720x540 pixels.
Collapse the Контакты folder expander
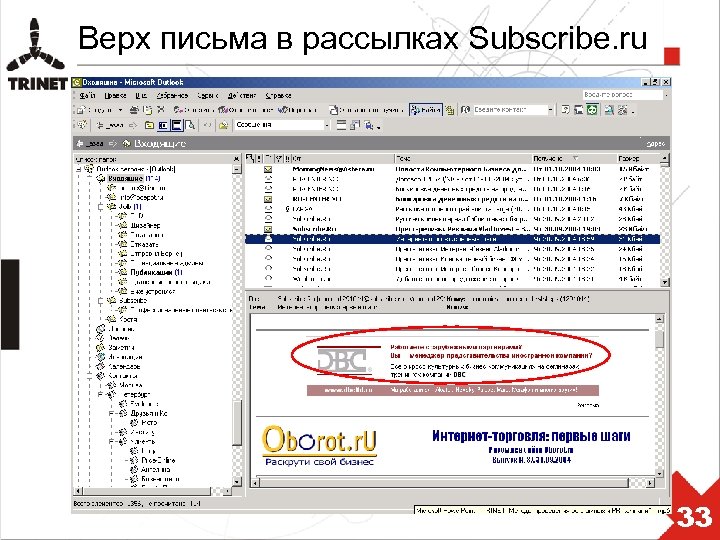(x=90, y=376)
